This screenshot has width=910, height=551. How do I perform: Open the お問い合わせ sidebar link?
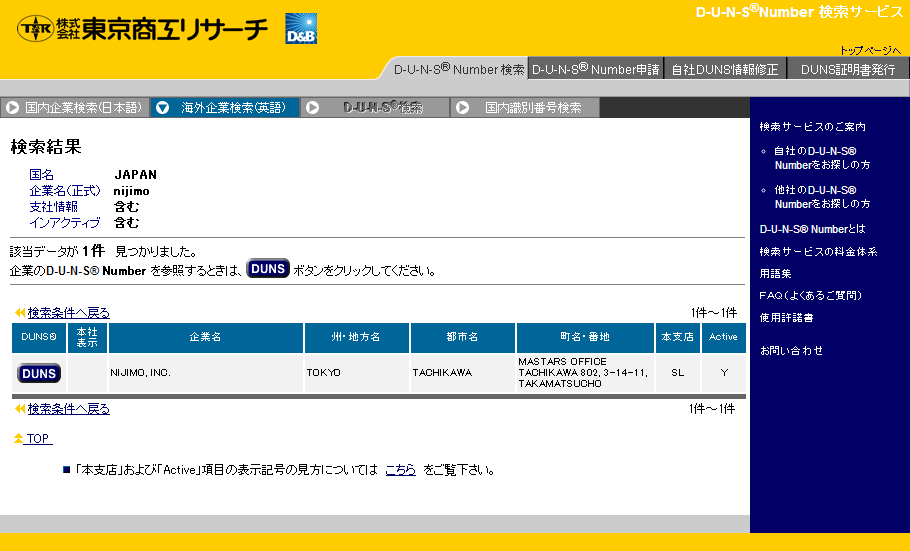[x=792, y=351]
